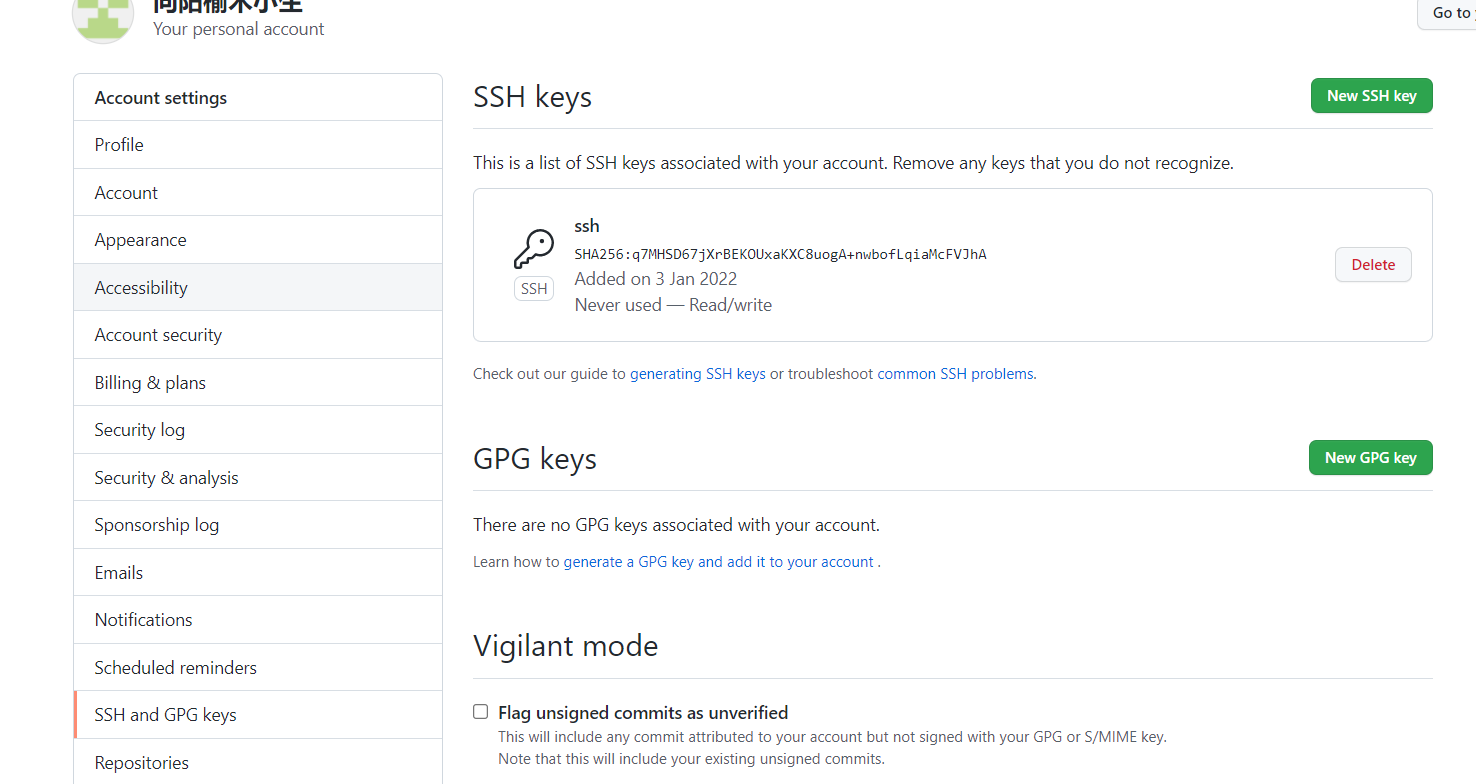
Task: Open common SSH problems link
Action: point(955,374)
